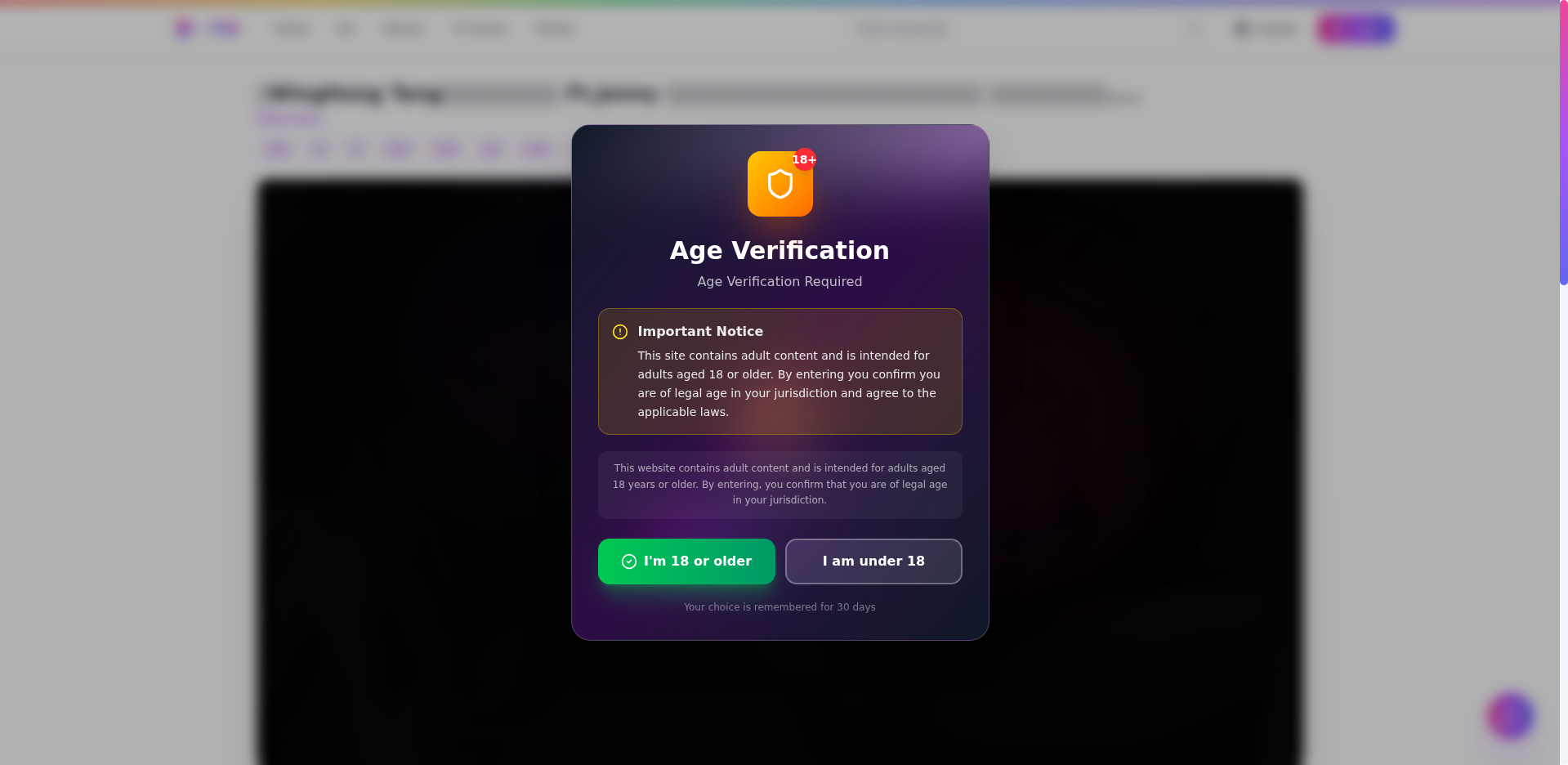Click the small blurred icon right of search
The image size is (1568, 765).
(1195, 29)
